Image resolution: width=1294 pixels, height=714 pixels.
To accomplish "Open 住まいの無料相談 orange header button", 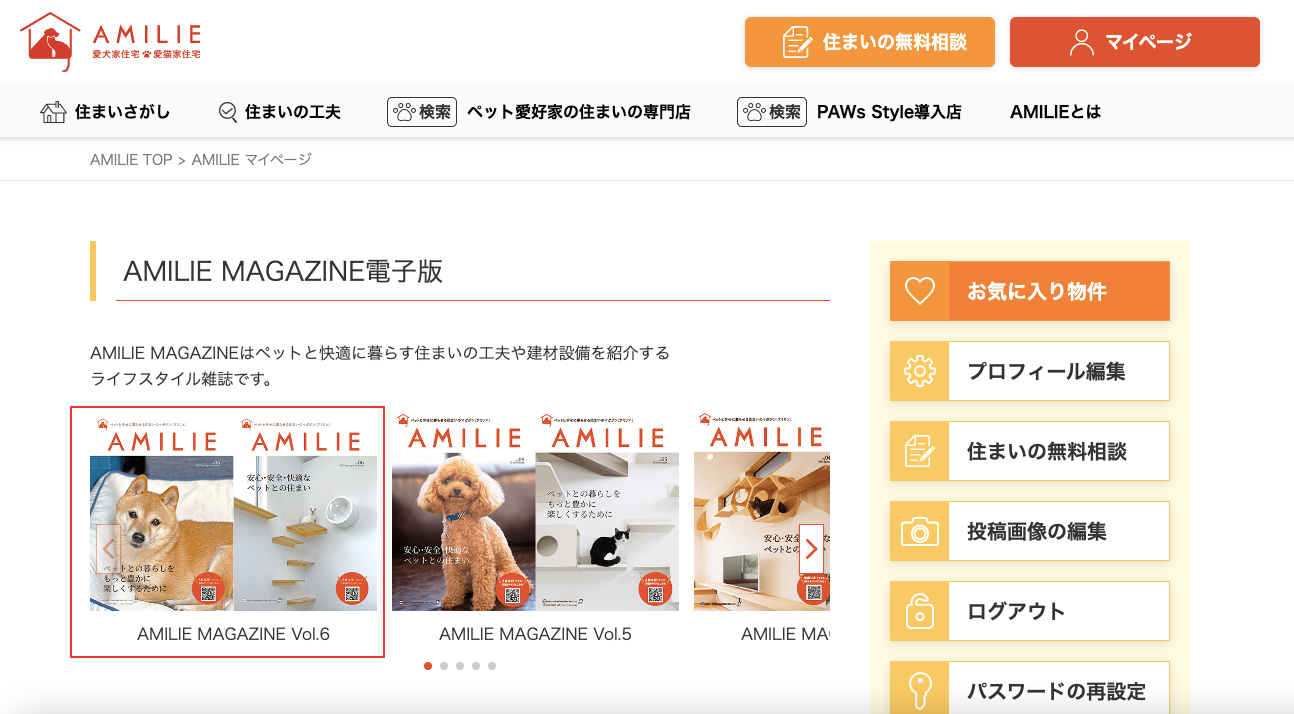I will tap(870, 42).
